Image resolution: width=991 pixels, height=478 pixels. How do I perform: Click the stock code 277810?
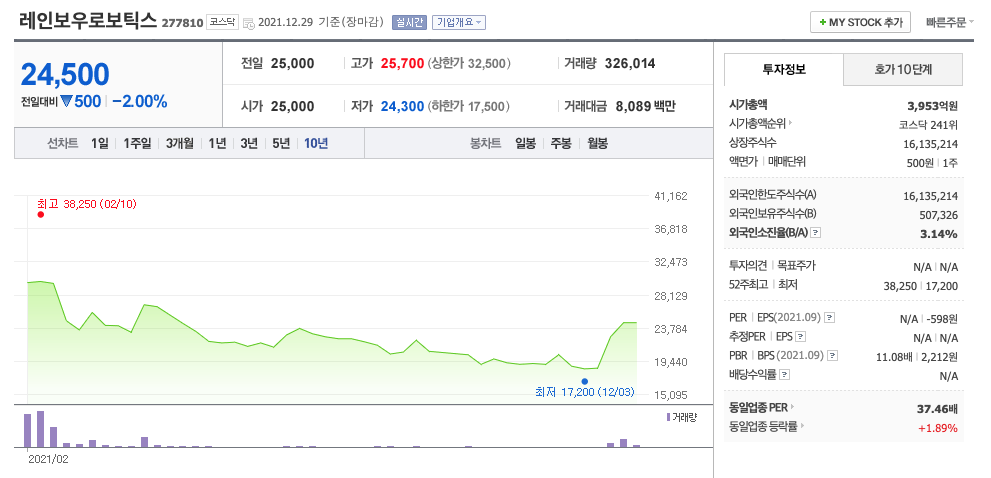pyautogui.click(x=182, y=23)
